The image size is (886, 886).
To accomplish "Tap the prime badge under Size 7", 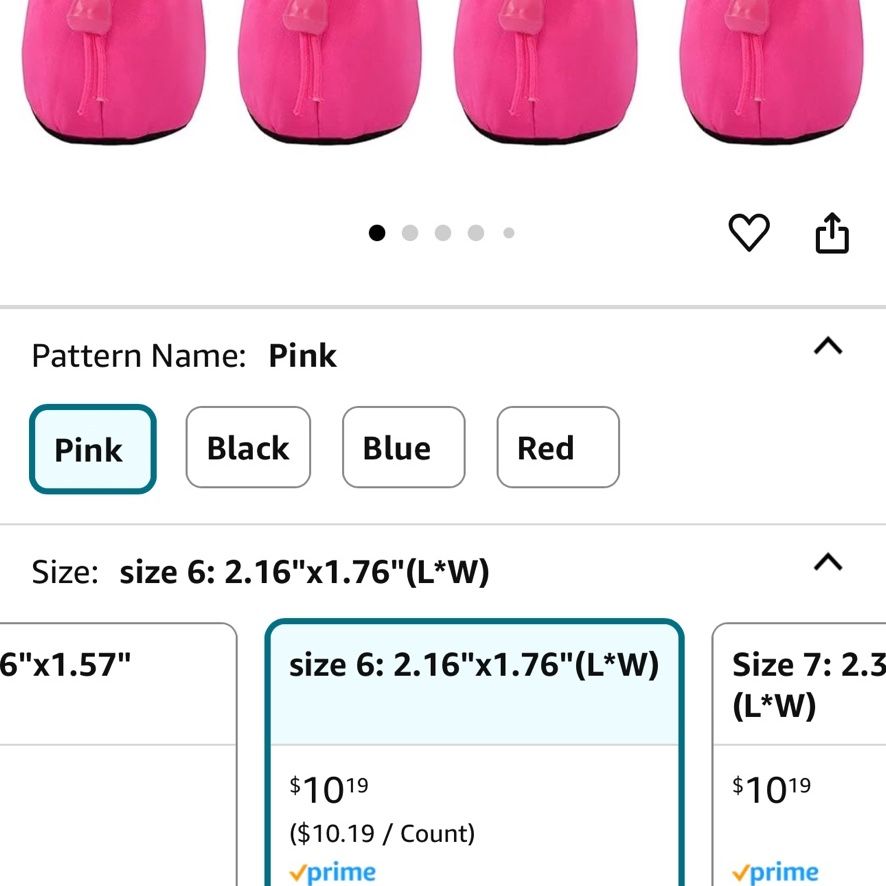I will (775, 873).
